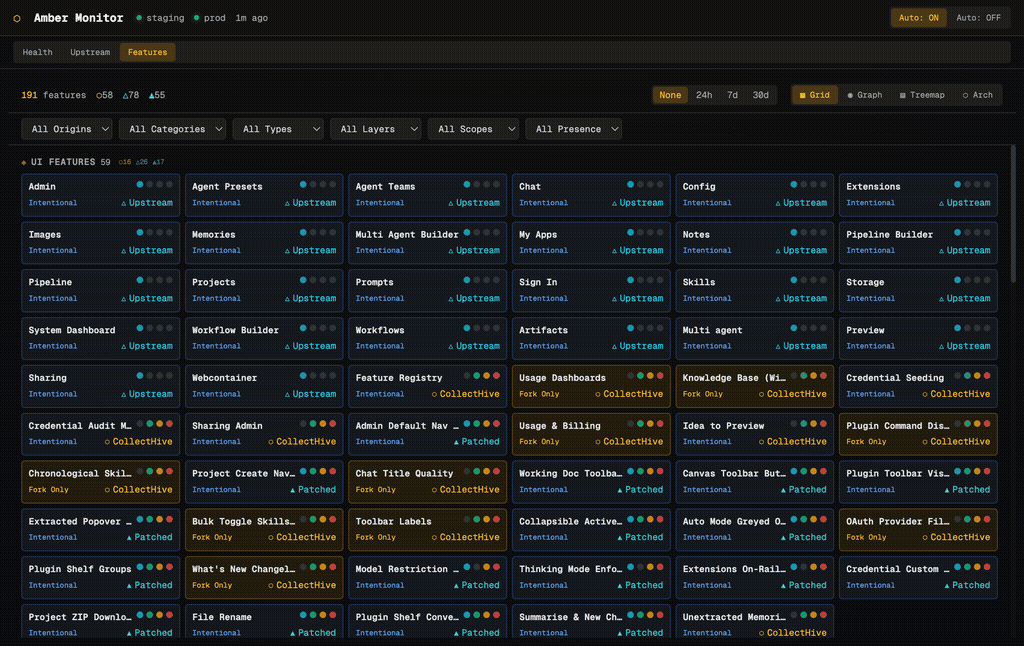The width and height of the screenshot is (1024, 646).
Task: Switch to Auto: OFF
Action: 978,18
